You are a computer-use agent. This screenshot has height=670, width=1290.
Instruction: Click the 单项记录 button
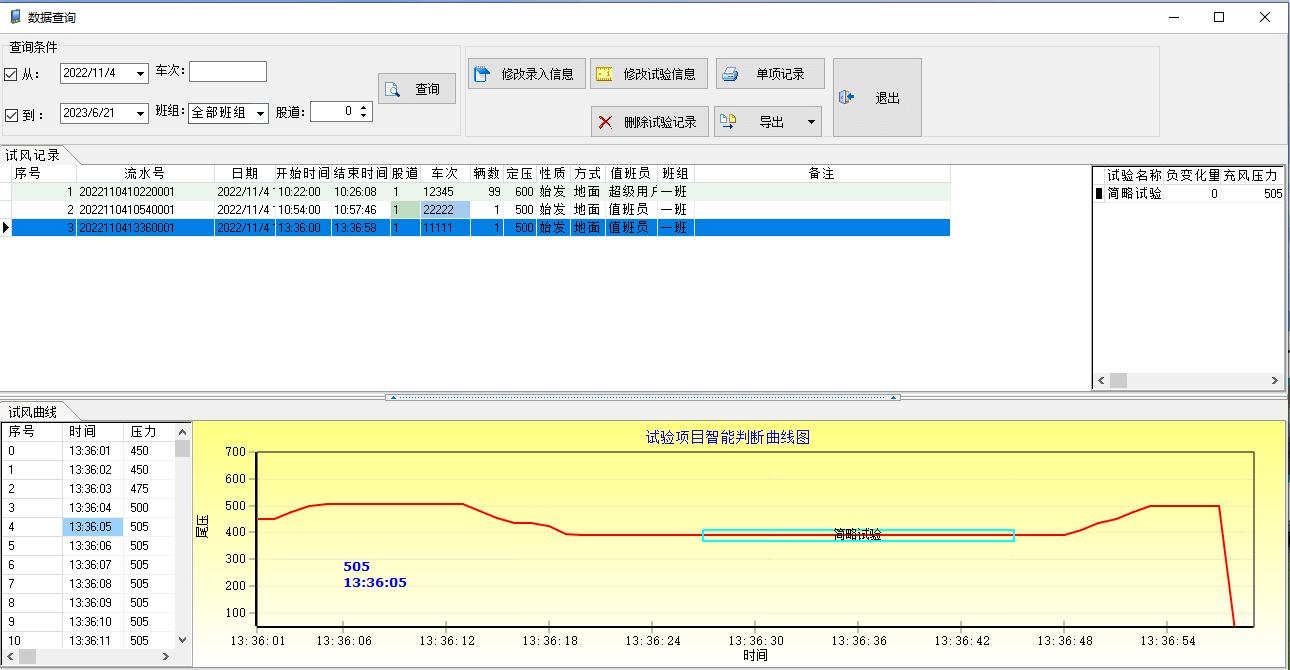[769, 74]
